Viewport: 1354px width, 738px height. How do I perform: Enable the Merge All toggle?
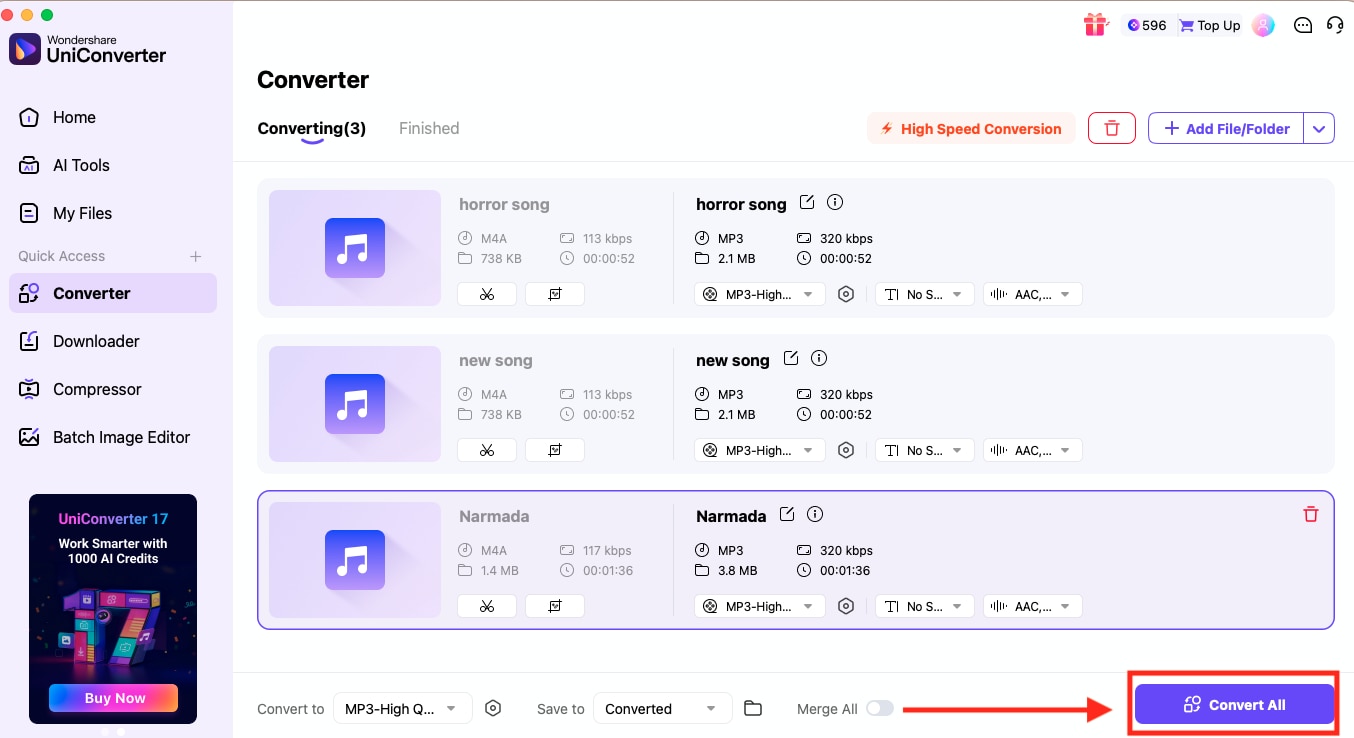[880, 707]
